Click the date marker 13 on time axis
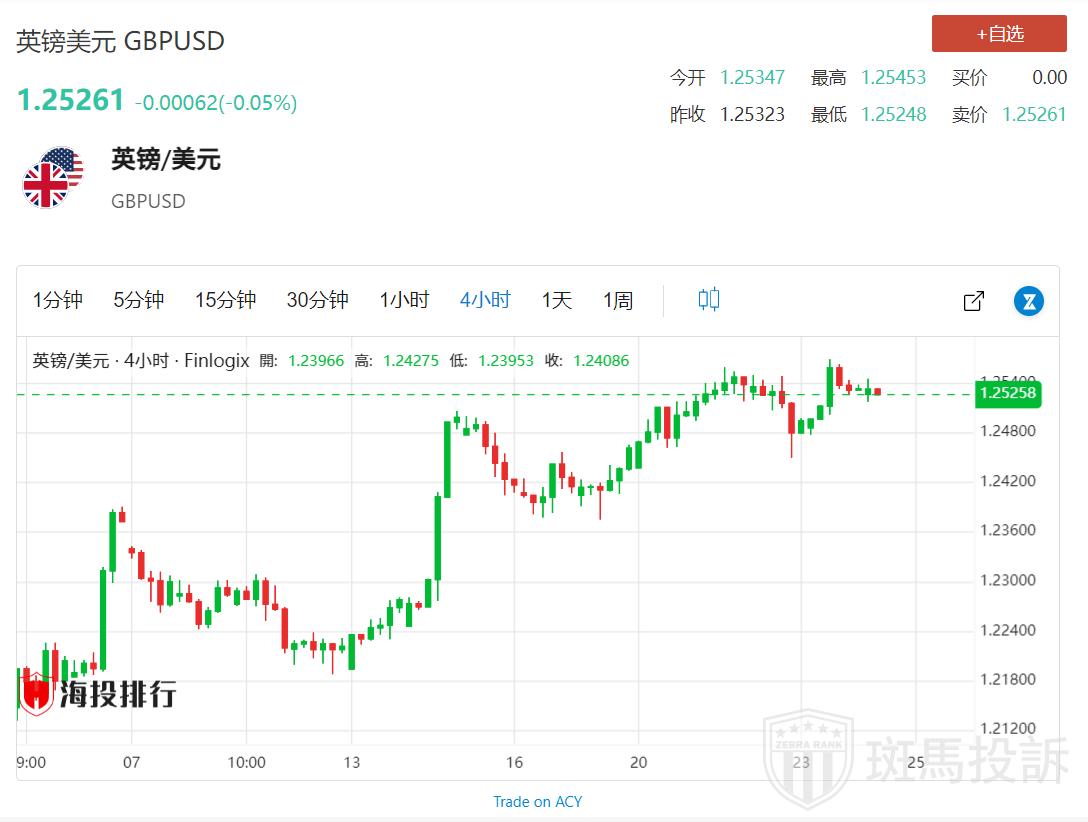The image size is (1088, 822). point(351,762)
